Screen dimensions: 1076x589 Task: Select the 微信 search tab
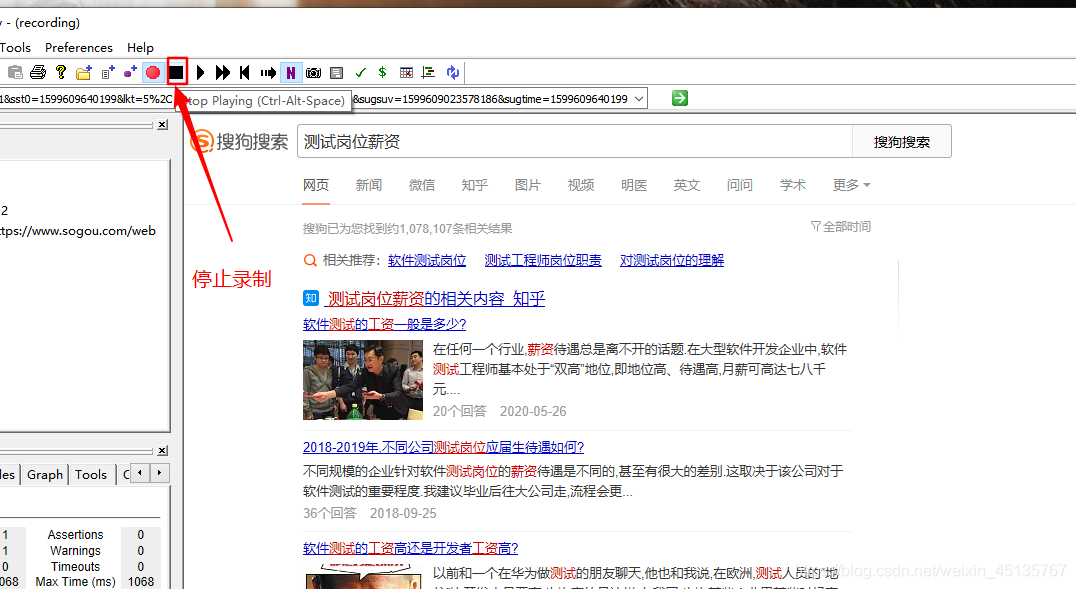[421, 185]
